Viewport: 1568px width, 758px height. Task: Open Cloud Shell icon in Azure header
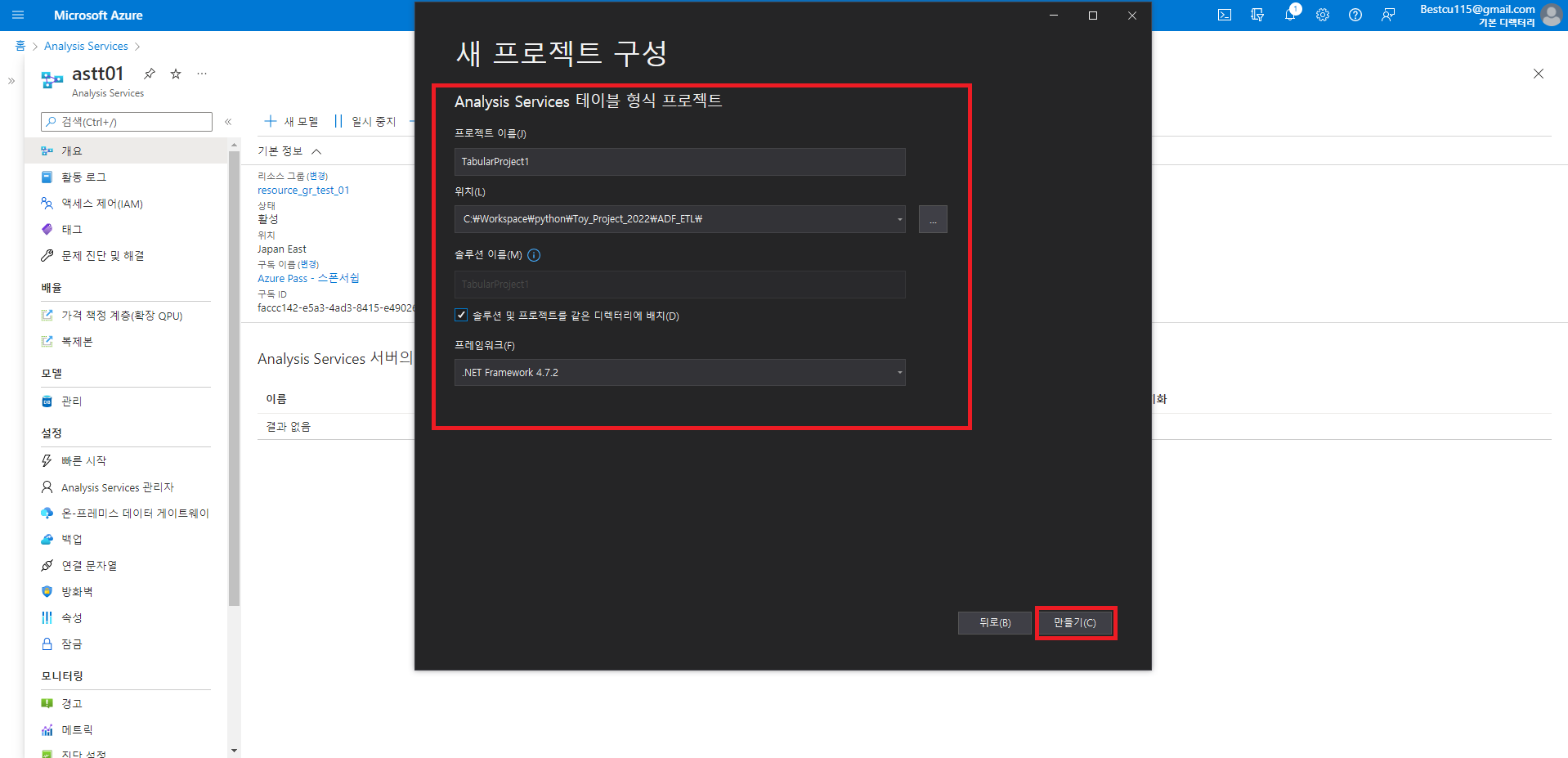click(x=1225, y=15)
